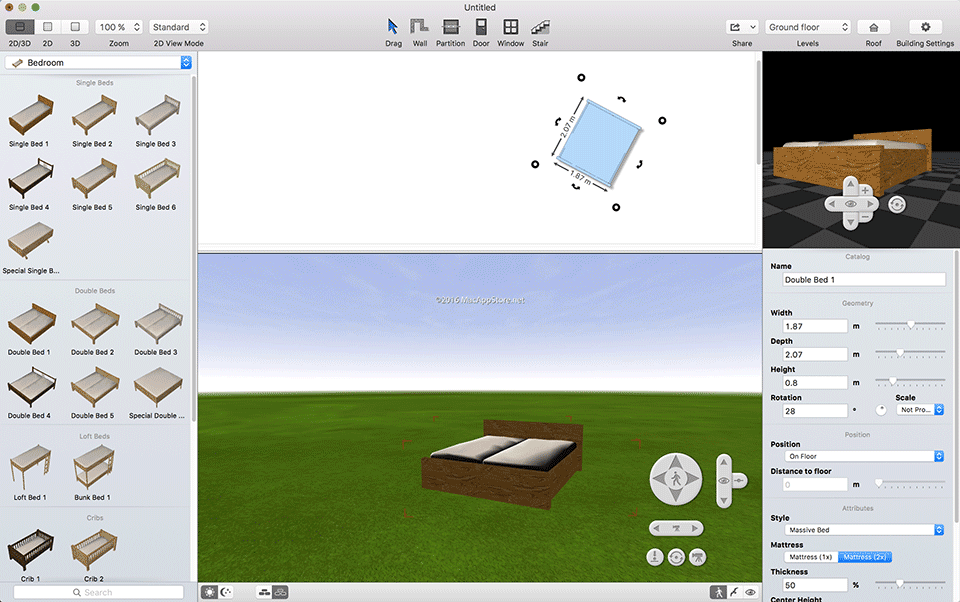Pick the Door tool
Viewport: 960px width, 602px height.
coord(481,28)
